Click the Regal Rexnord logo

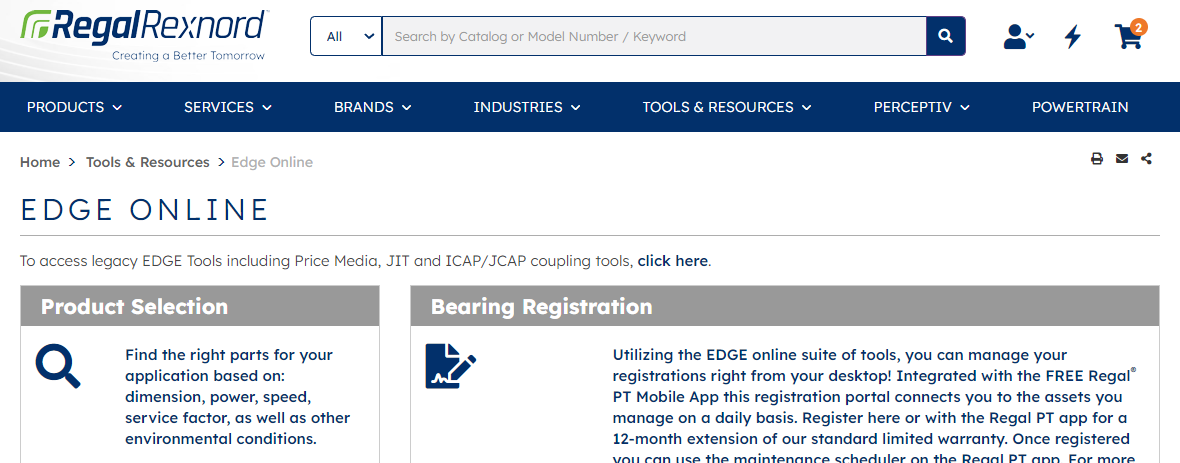(x=143, y=35)
